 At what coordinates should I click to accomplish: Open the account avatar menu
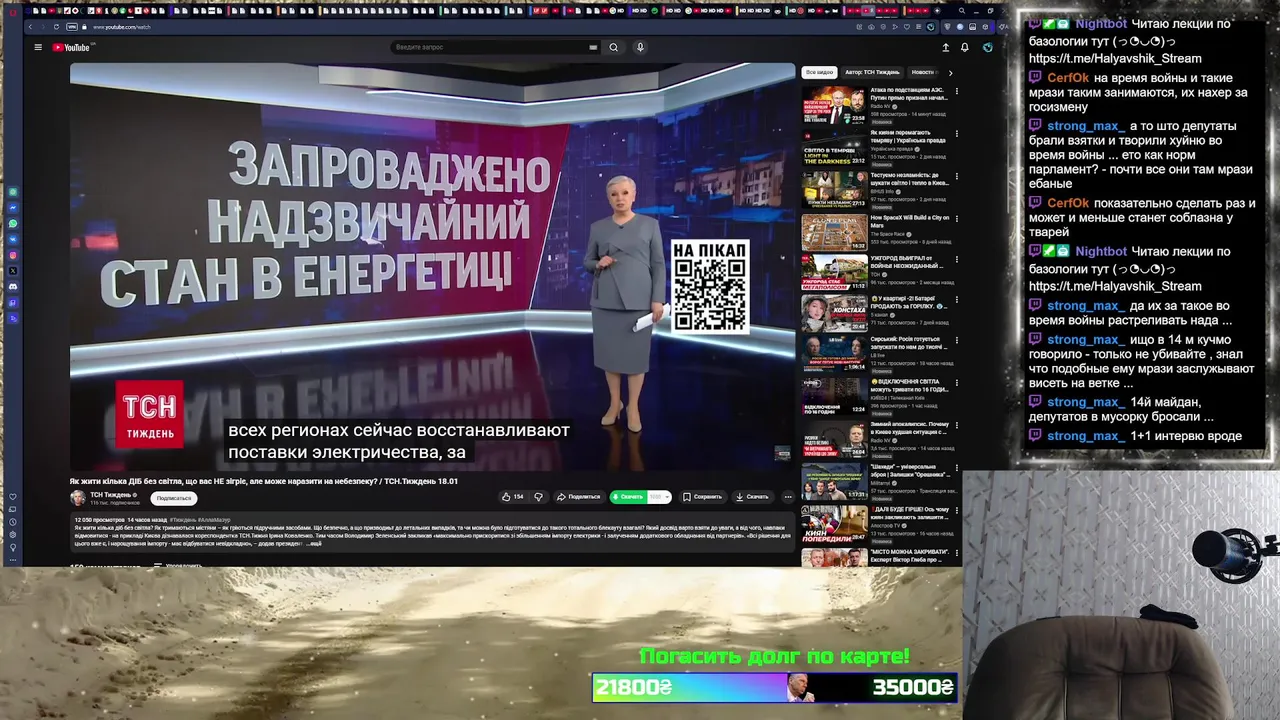(987, 47)
